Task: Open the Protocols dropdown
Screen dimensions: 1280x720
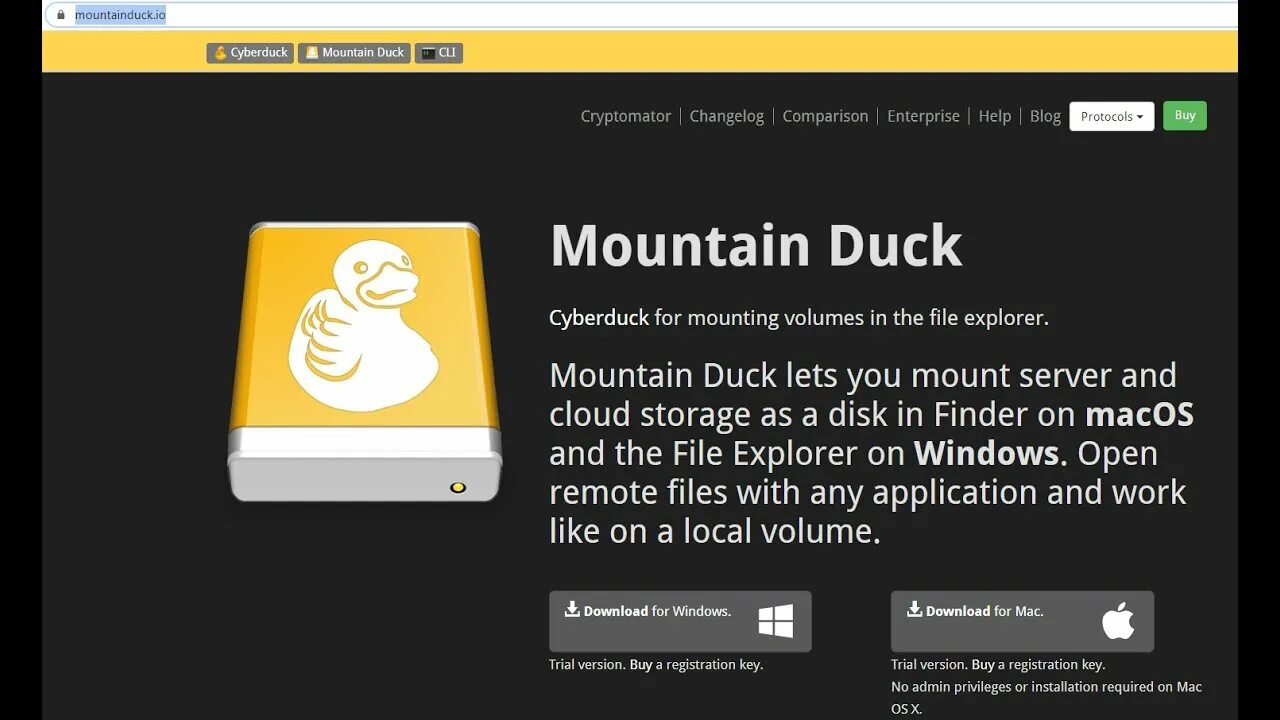Action: point(1111,115)
